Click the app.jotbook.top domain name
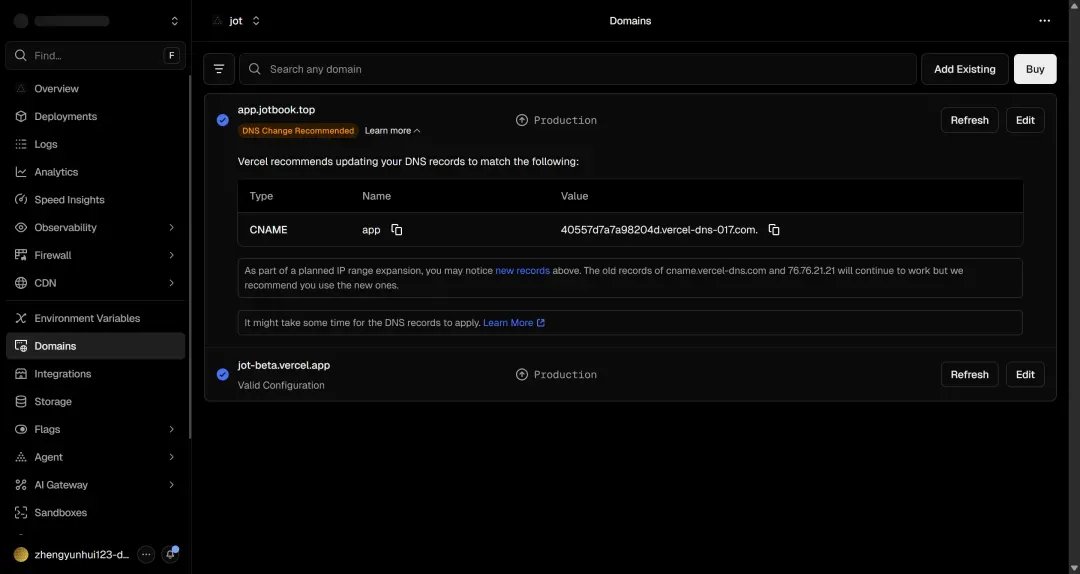The image size is (1080, 574). [x=276, y=110]
